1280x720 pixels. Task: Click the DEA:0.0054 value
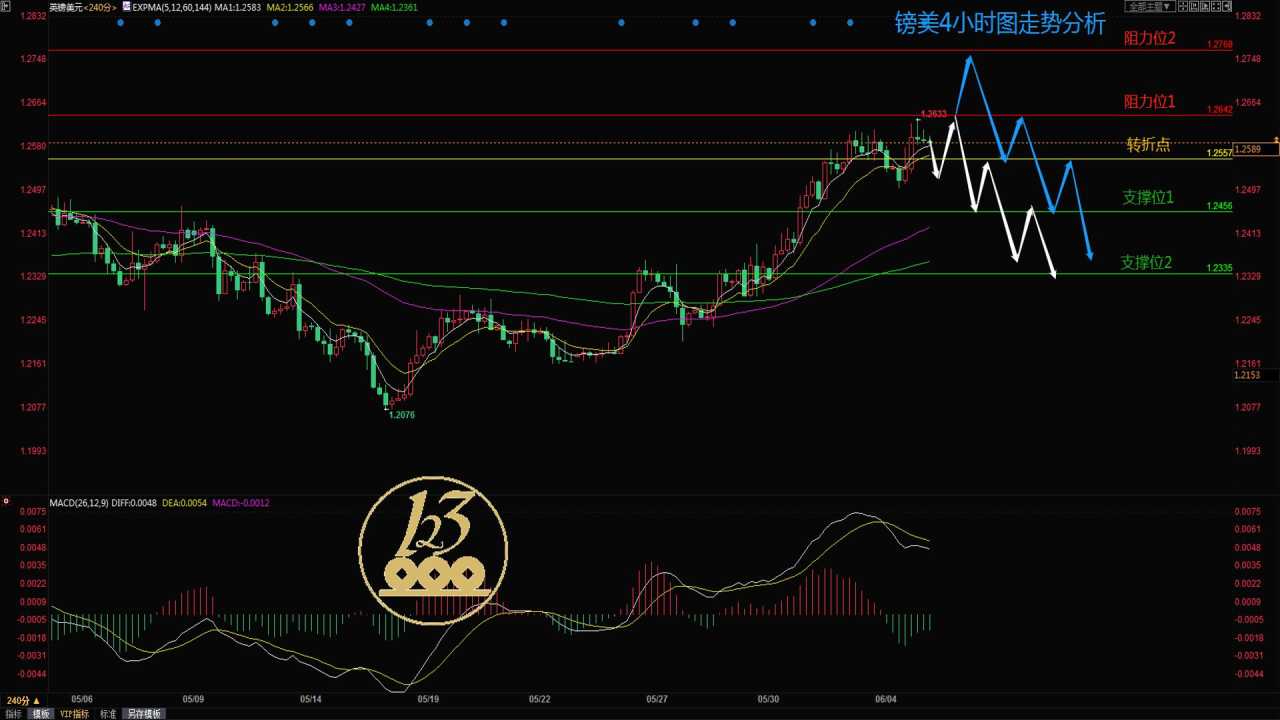pos(184,503)
